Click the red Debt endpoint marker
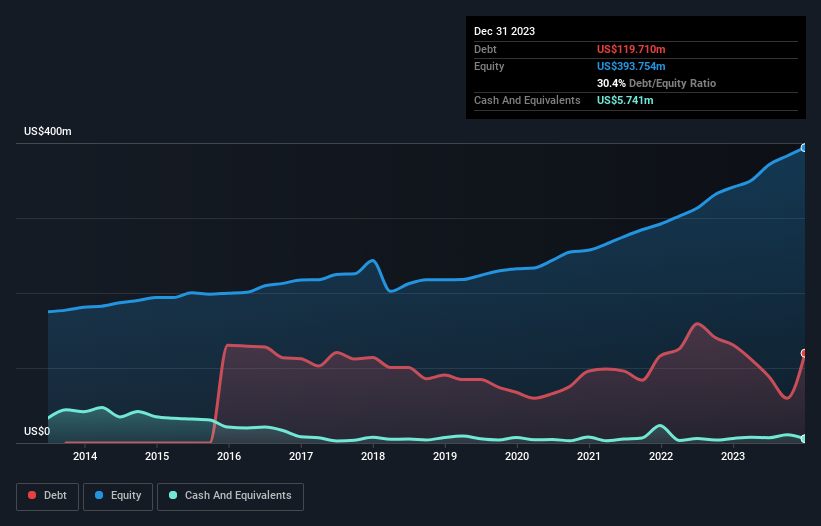Screen dimensions: 821x526 click(804, 354)
